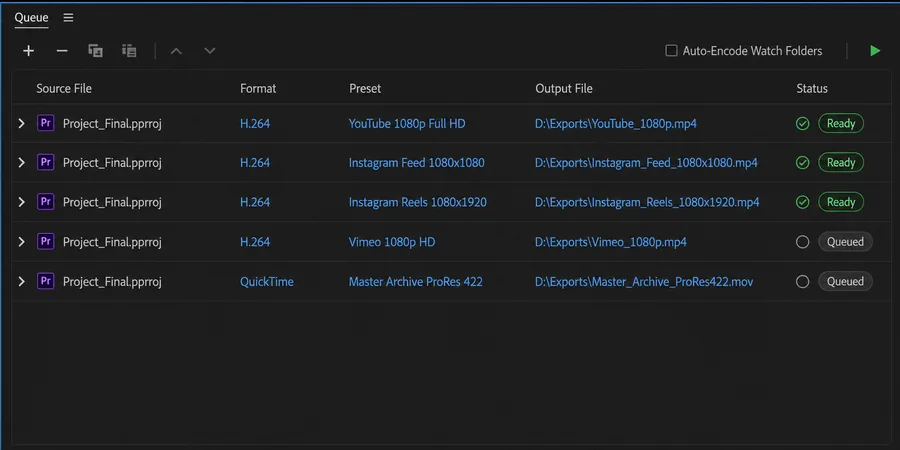The height and width of the screenshot is (450, 900).
Task: Open the Vimeo 1080p HD preset
Action: pos(392,242)
